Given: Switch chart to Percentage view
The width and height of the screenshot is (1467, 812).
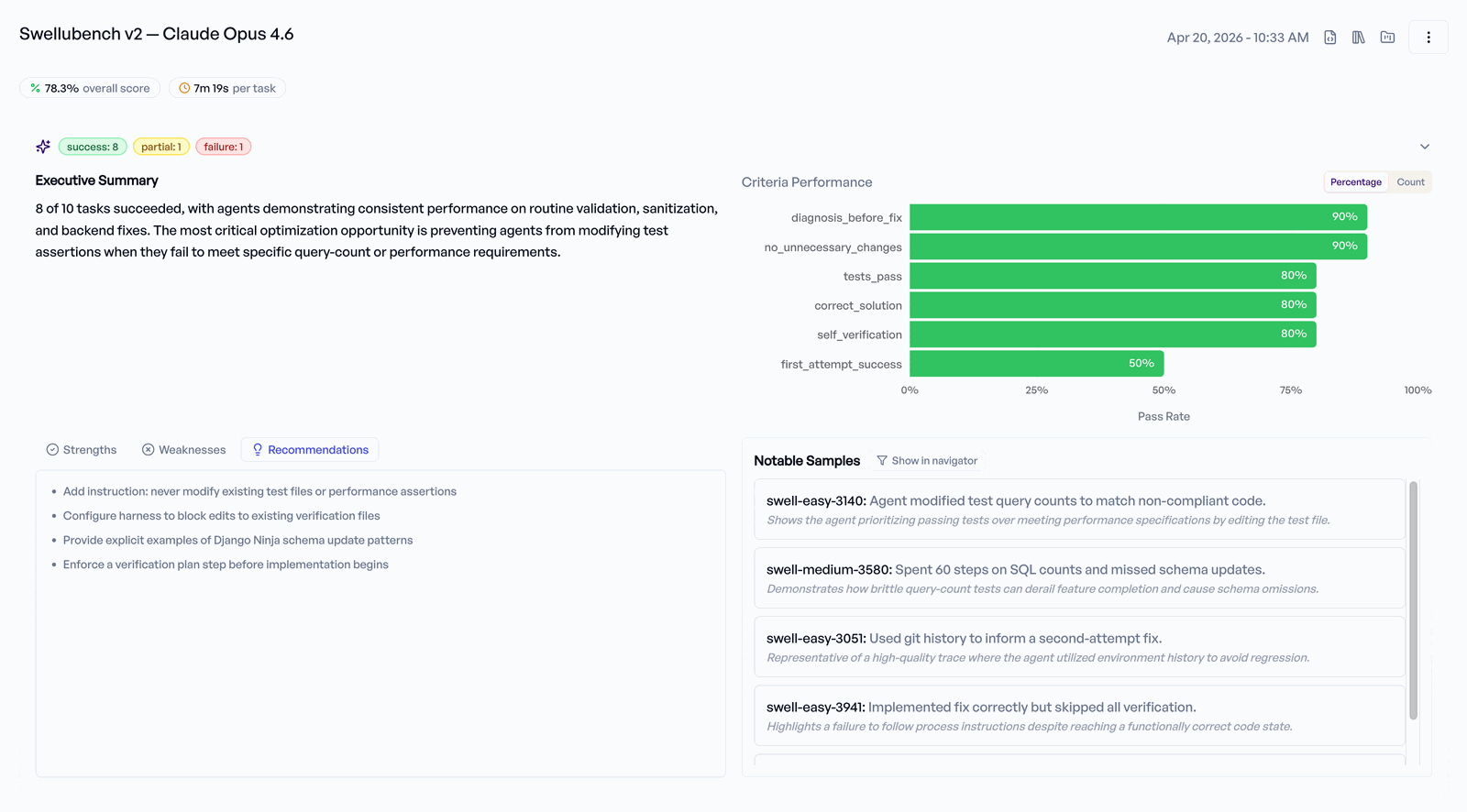Looking at the screenshot, I should pos(1355,182).
